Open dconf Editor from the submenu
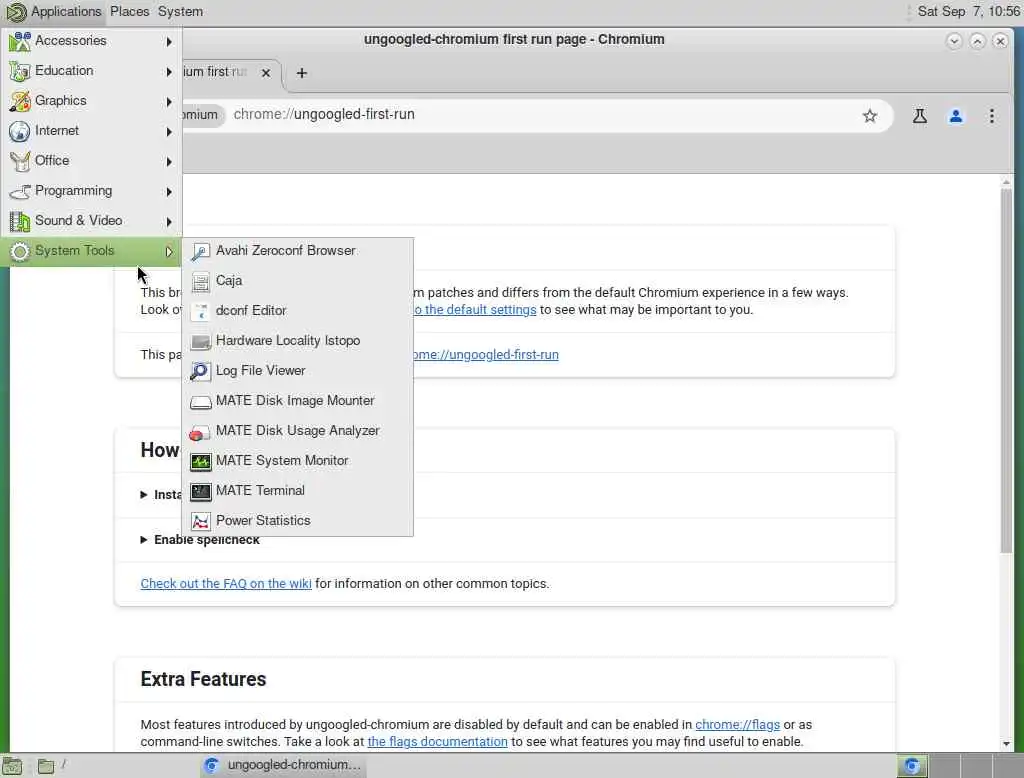Screen dimensions: 1024x778 tap(297, 311)
